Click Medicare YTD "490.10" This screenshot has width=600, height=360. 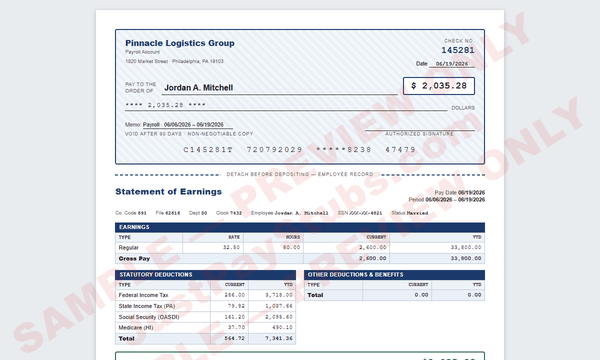tap(282, 327)
